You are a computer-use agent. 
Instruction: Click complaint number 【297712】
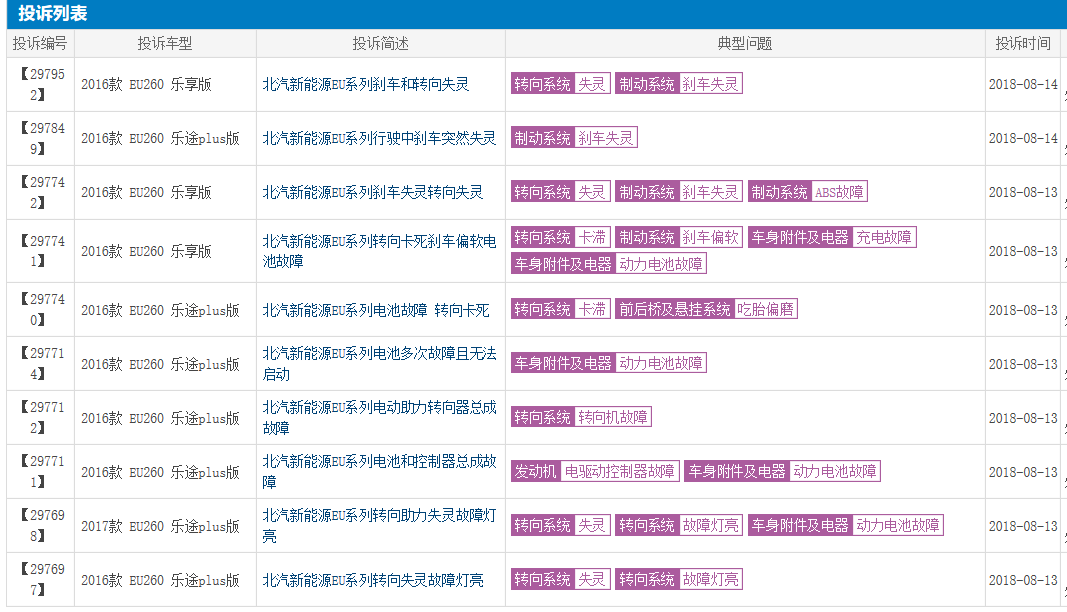tap(40, 417)
